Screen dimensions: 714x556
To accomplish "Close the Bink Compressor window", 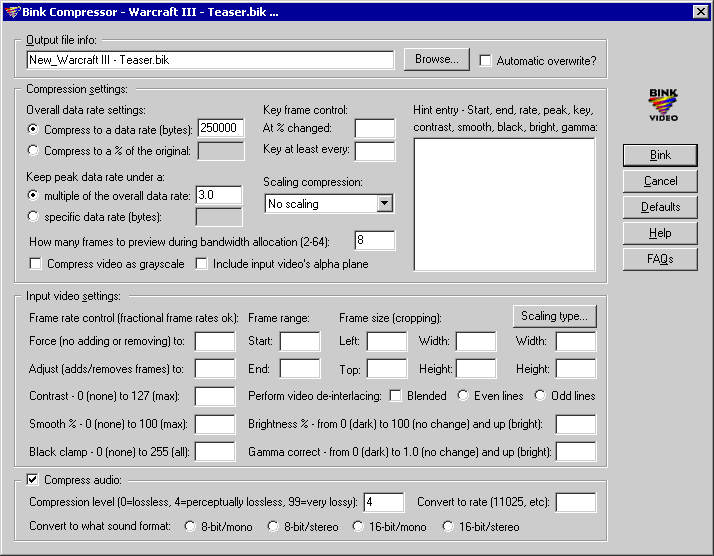I will 700,12.
